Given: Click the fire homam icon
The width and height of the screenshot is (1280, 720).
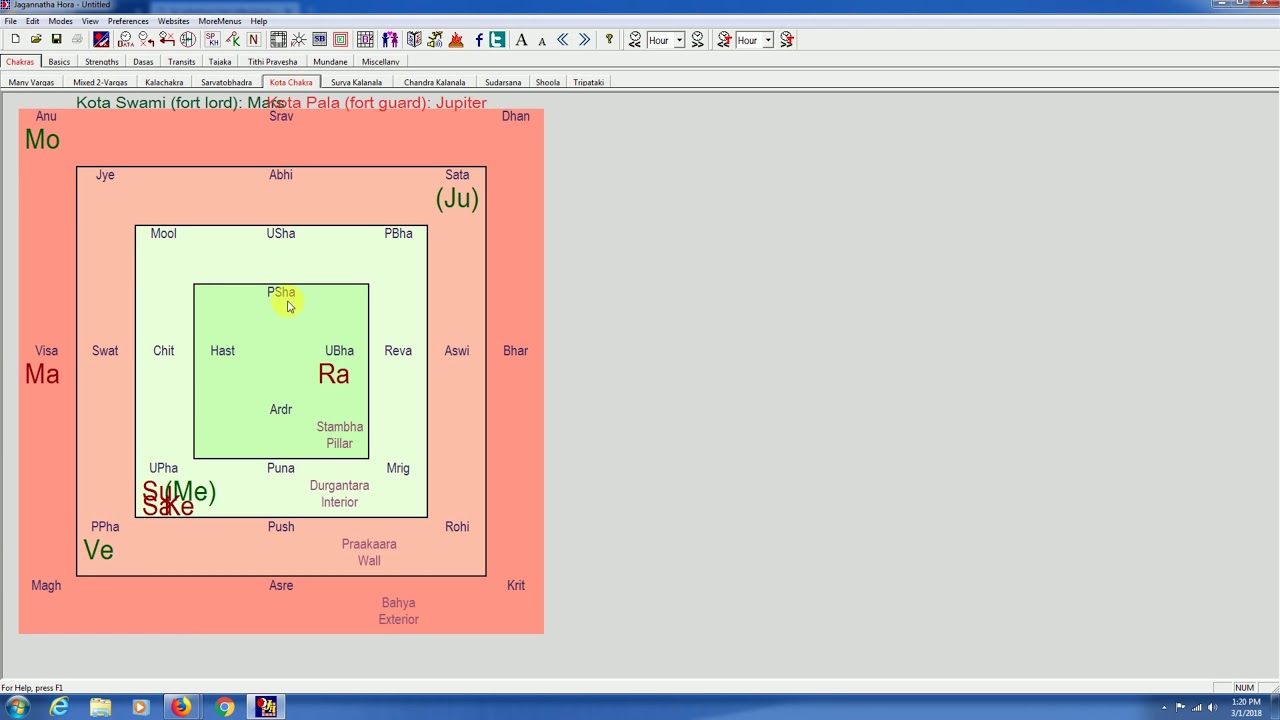Looking at the screenshot, I should click(x=456, y=40).
